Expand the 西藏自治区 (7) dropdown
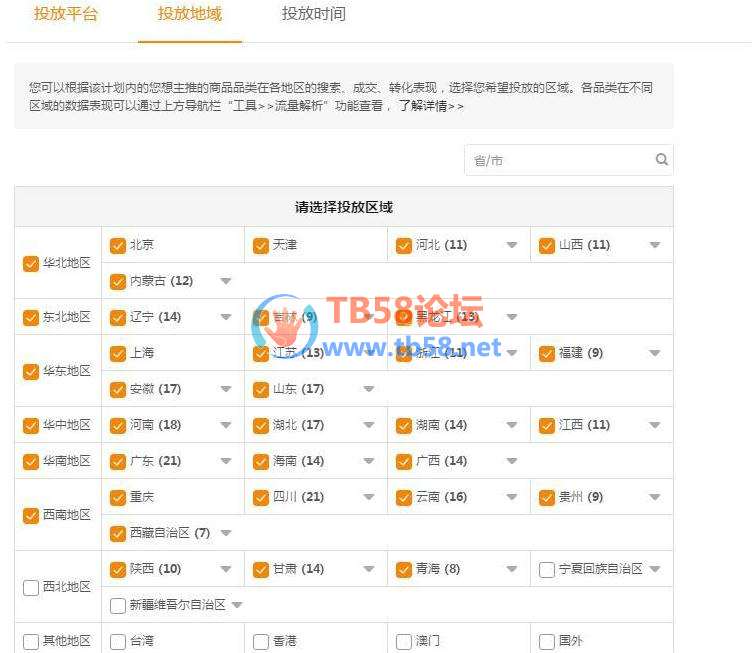Viewport: 755px width, 653px height. (x=226, y=534)
